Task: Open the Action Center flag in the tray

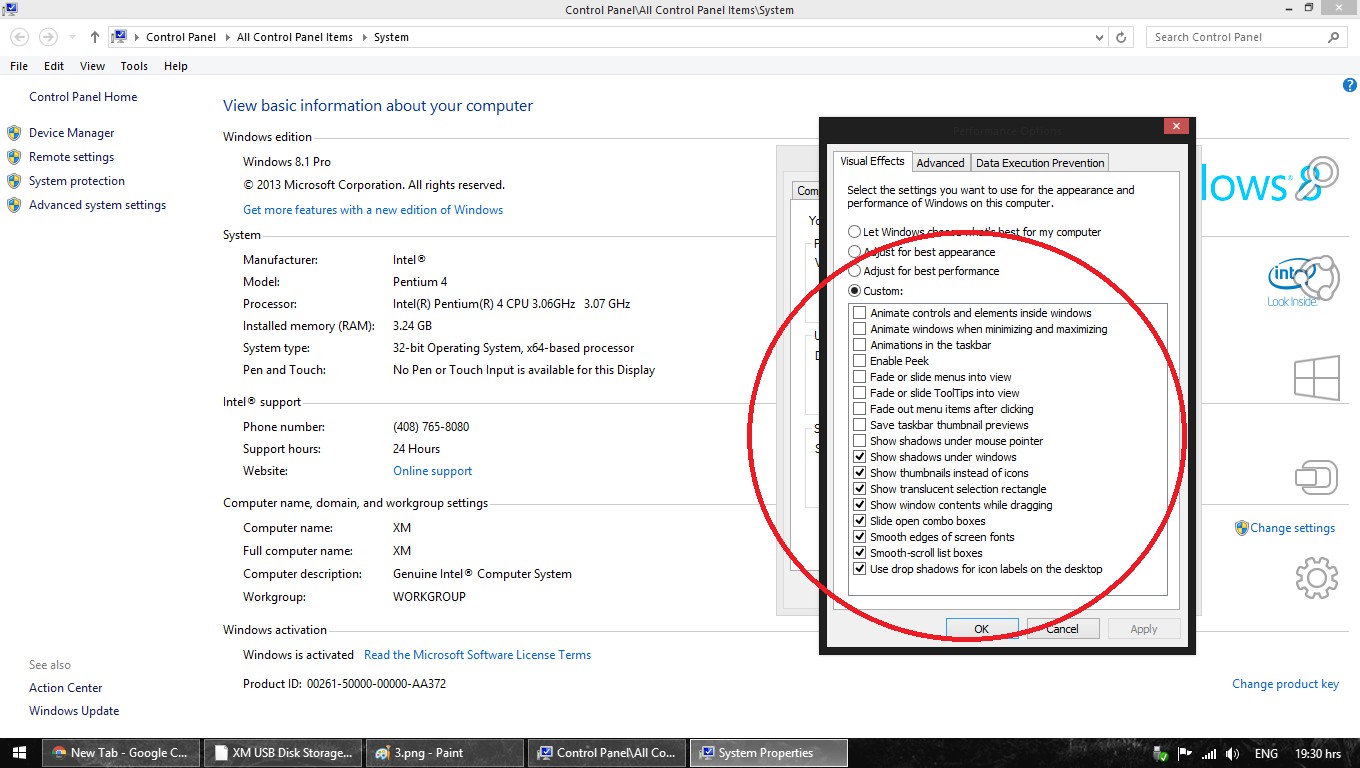Action: [x=1185, y=754]
